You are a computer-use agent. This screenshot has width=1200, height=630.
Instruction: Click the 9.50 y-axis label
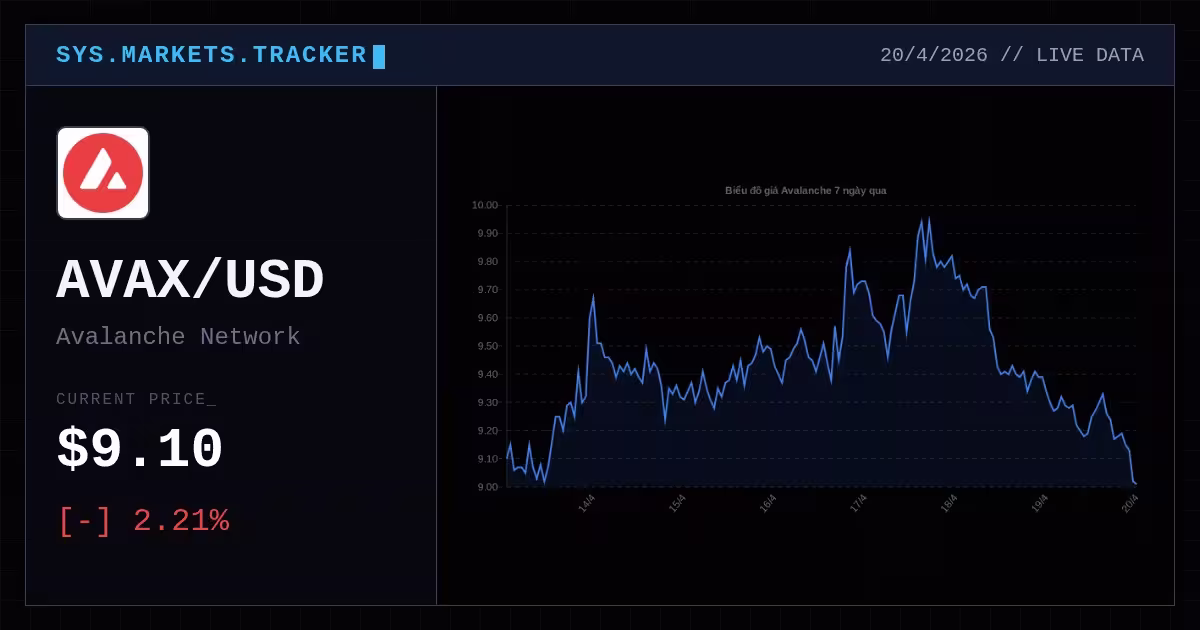point(487,346)
